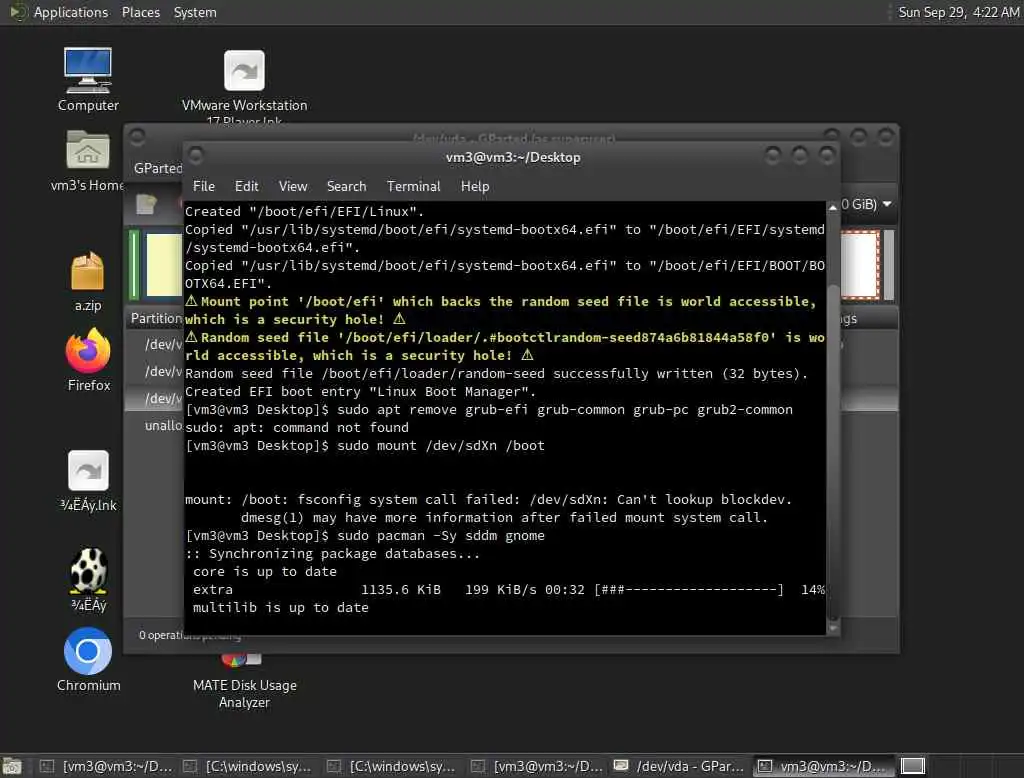The width and height of the screenshot is (1024, 778).
Task: Click the clock showing Sun Sep 29
Action: 958,12
